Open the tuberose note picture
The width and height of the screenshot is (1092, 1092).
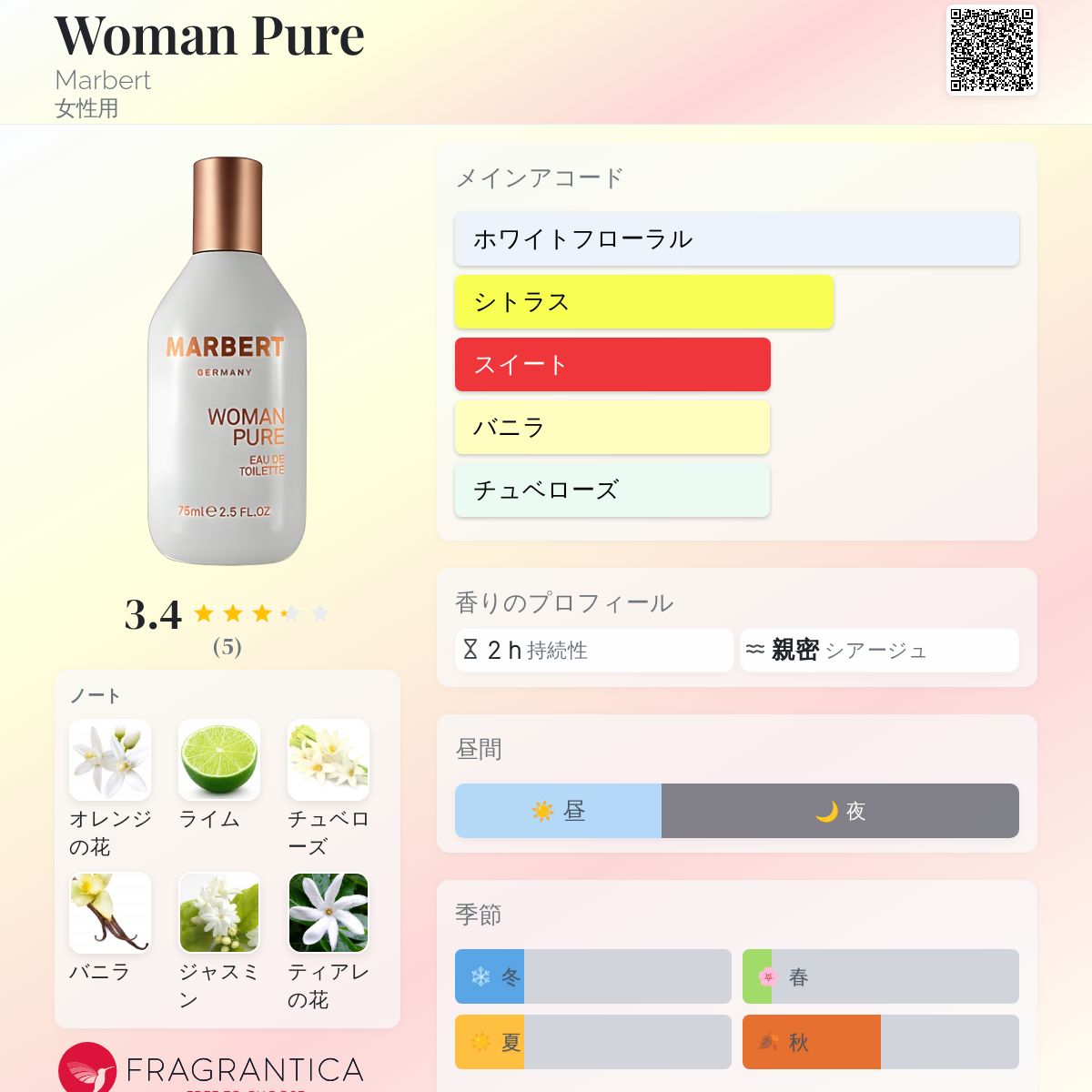tap(329, 760)
